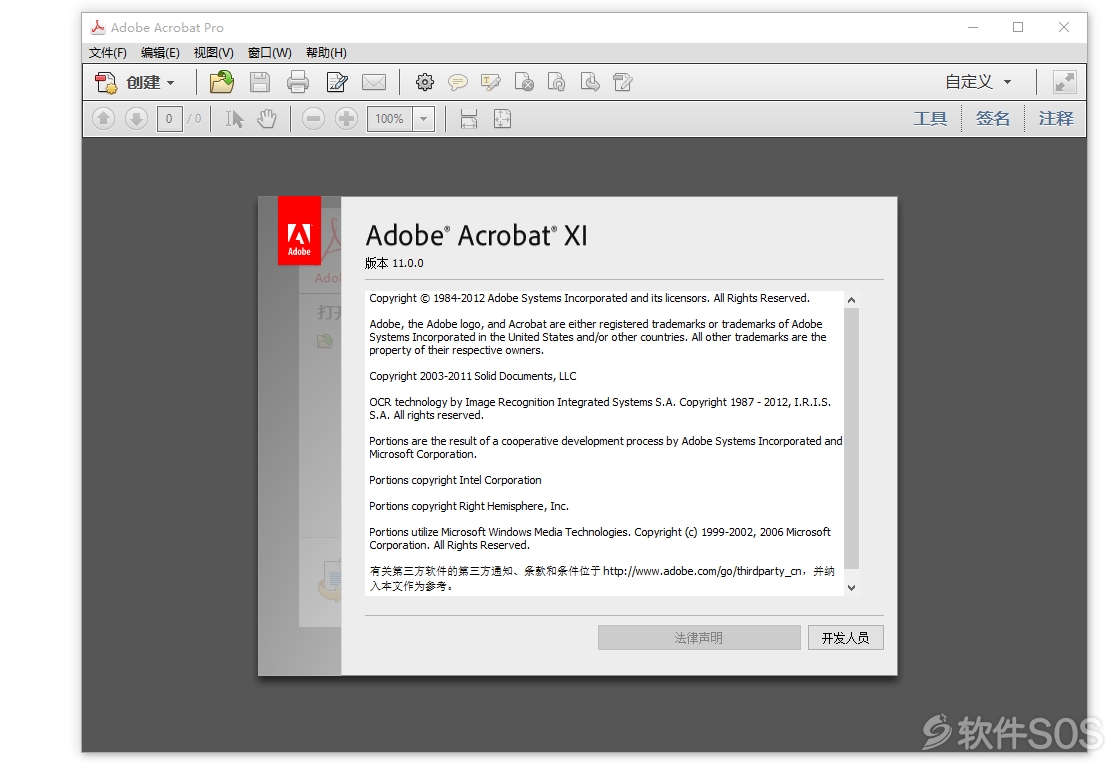Image resolution: width=1120 pixels, height=763 pixels.
Task: Click the scroll up arrow in About text
Action: (851, 300)
